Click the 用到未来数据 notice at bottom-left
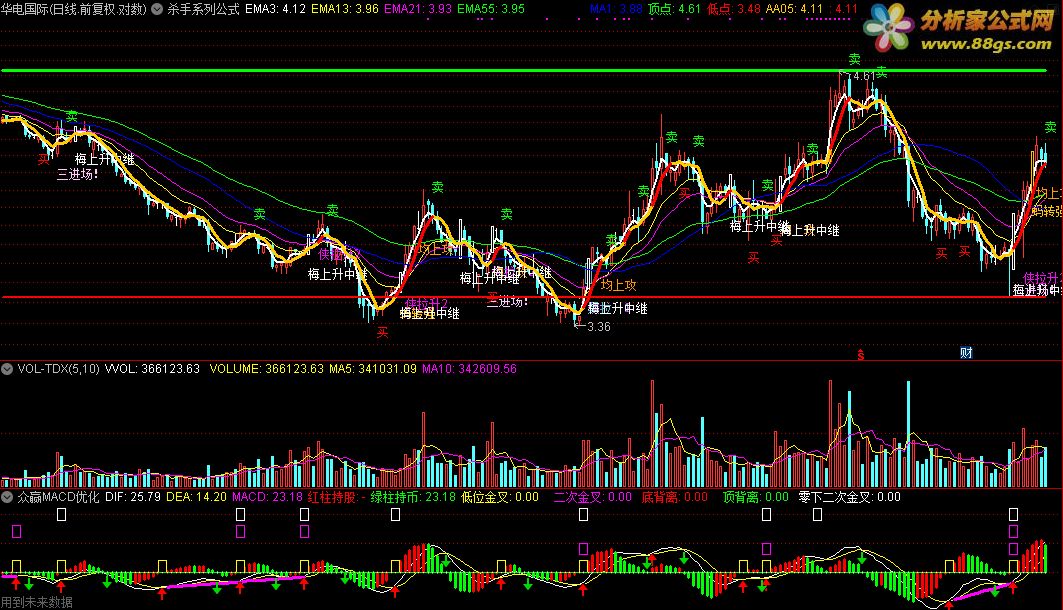 point(37,602)
